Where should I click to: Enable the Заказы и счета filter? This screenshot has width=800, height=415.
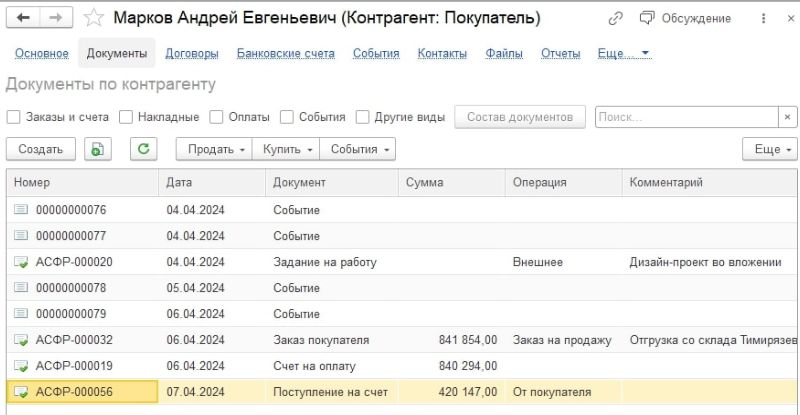pyautogui.click(x=13, y=117)
